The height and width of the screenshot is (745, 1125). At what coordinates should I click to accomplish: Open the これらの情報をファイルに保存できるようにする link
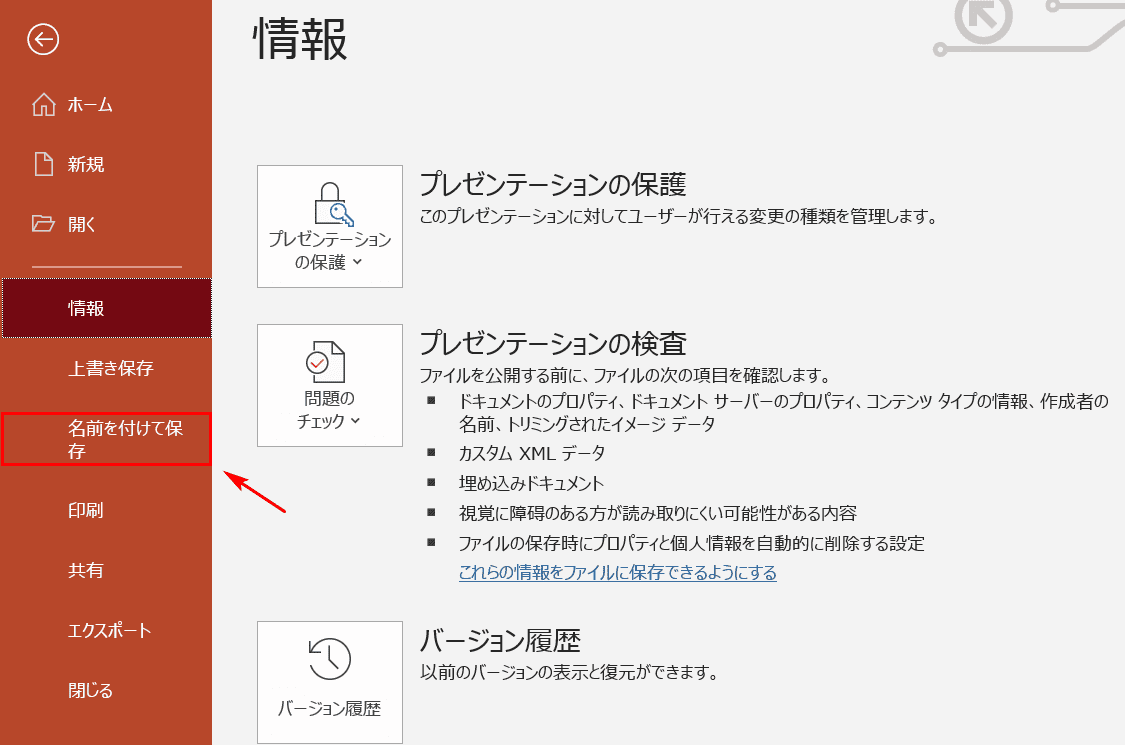(x=618, y=573)
